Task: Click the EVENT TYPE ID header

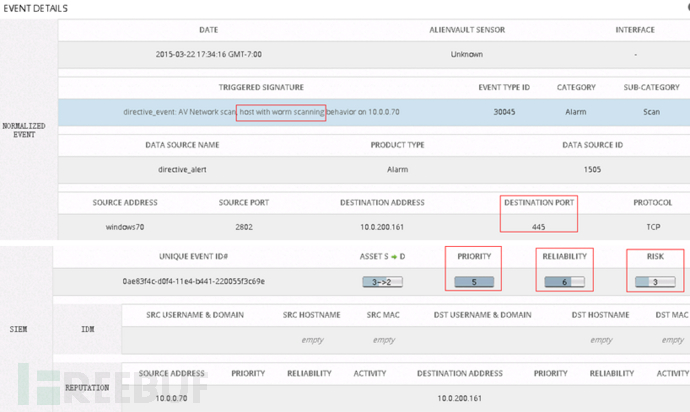Action: (504, 88)
